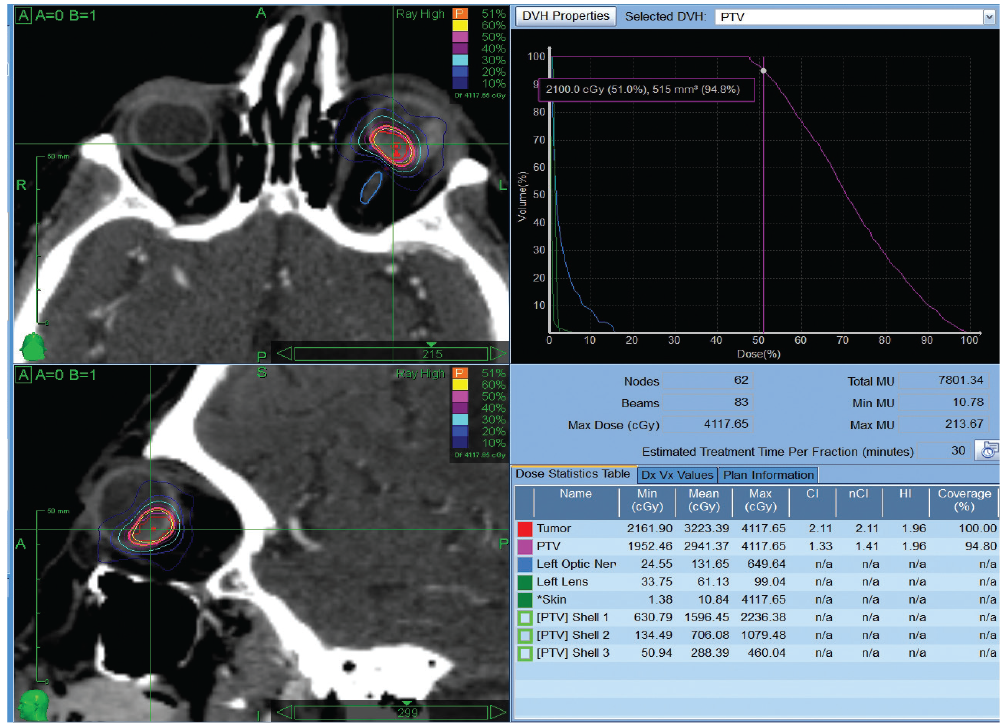Click right arrow of the slice 215 slider
Screen dimensions: 1006x728
pos(497,353)
